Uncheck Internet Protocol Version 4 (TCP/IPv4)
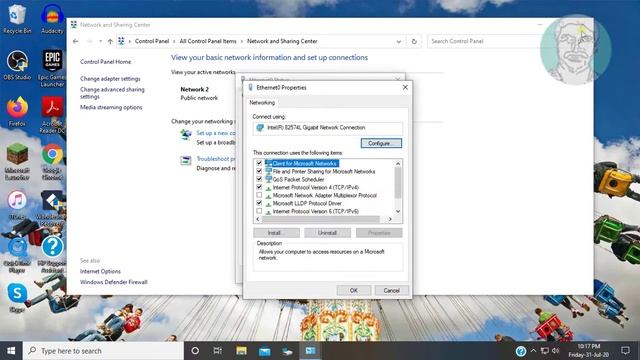Image resolution: width=640 pixels, height=360 pixels. pos(259,187)
